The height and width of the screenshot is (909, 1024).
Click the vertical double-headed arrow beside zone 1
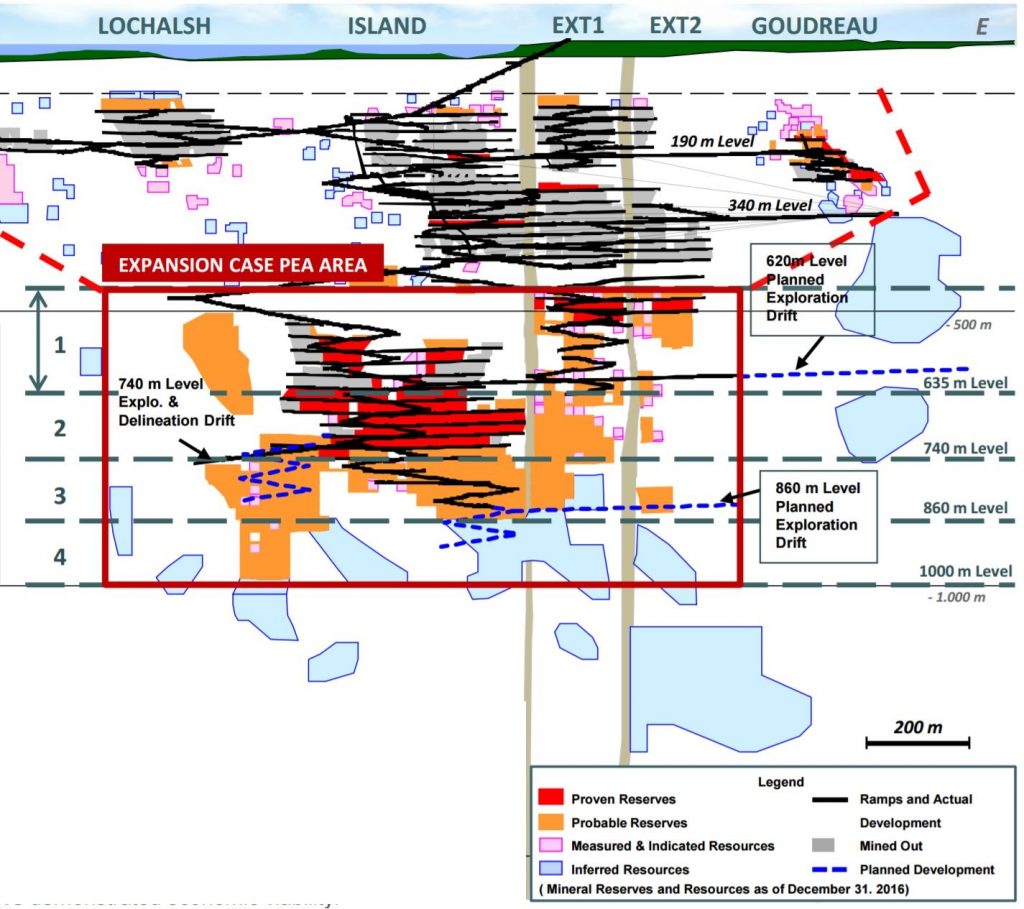[x=37, y=340]
